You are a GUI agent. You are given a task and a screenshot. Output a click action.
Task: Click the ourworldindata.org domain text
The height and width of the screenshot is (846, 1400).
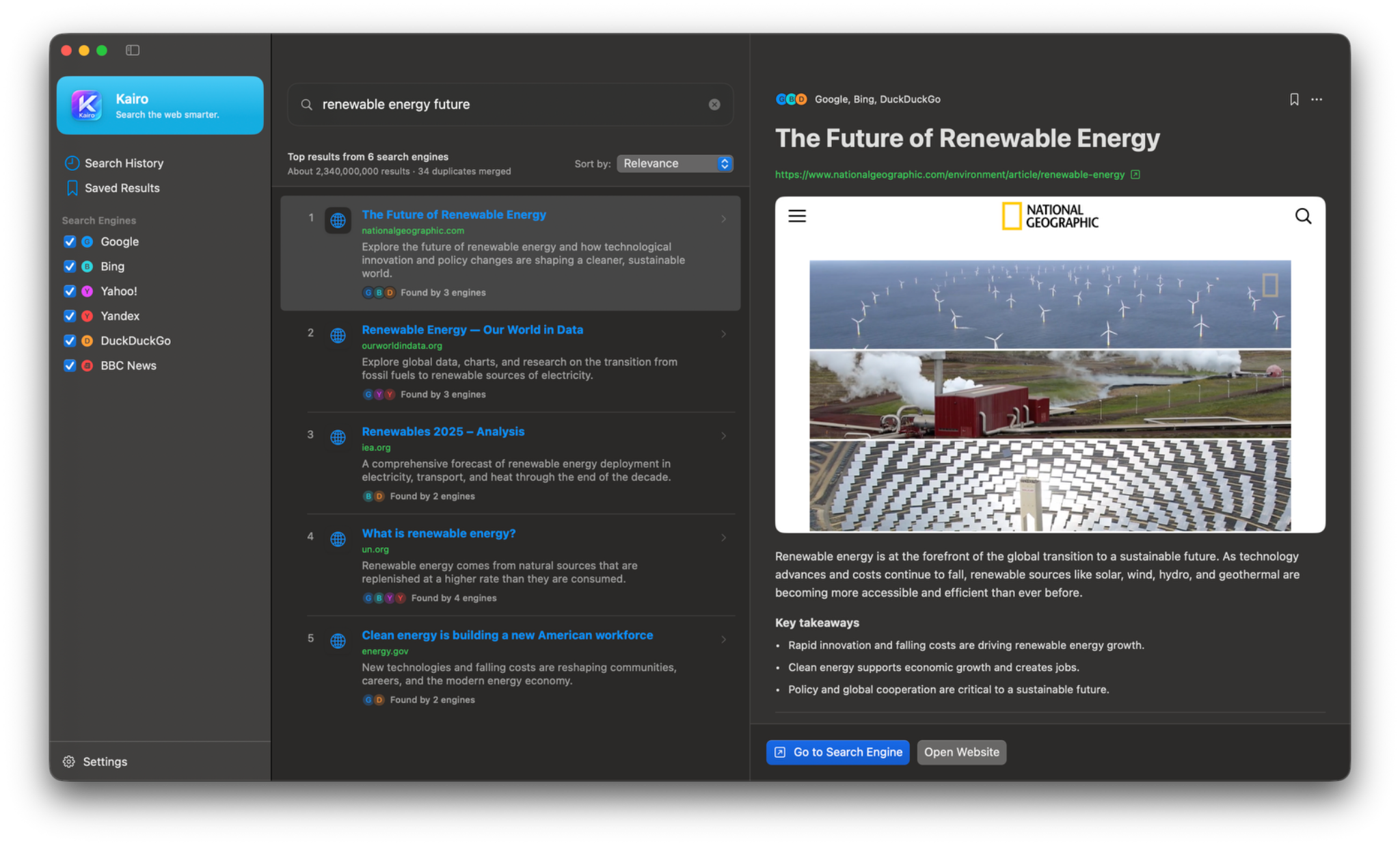402,346
